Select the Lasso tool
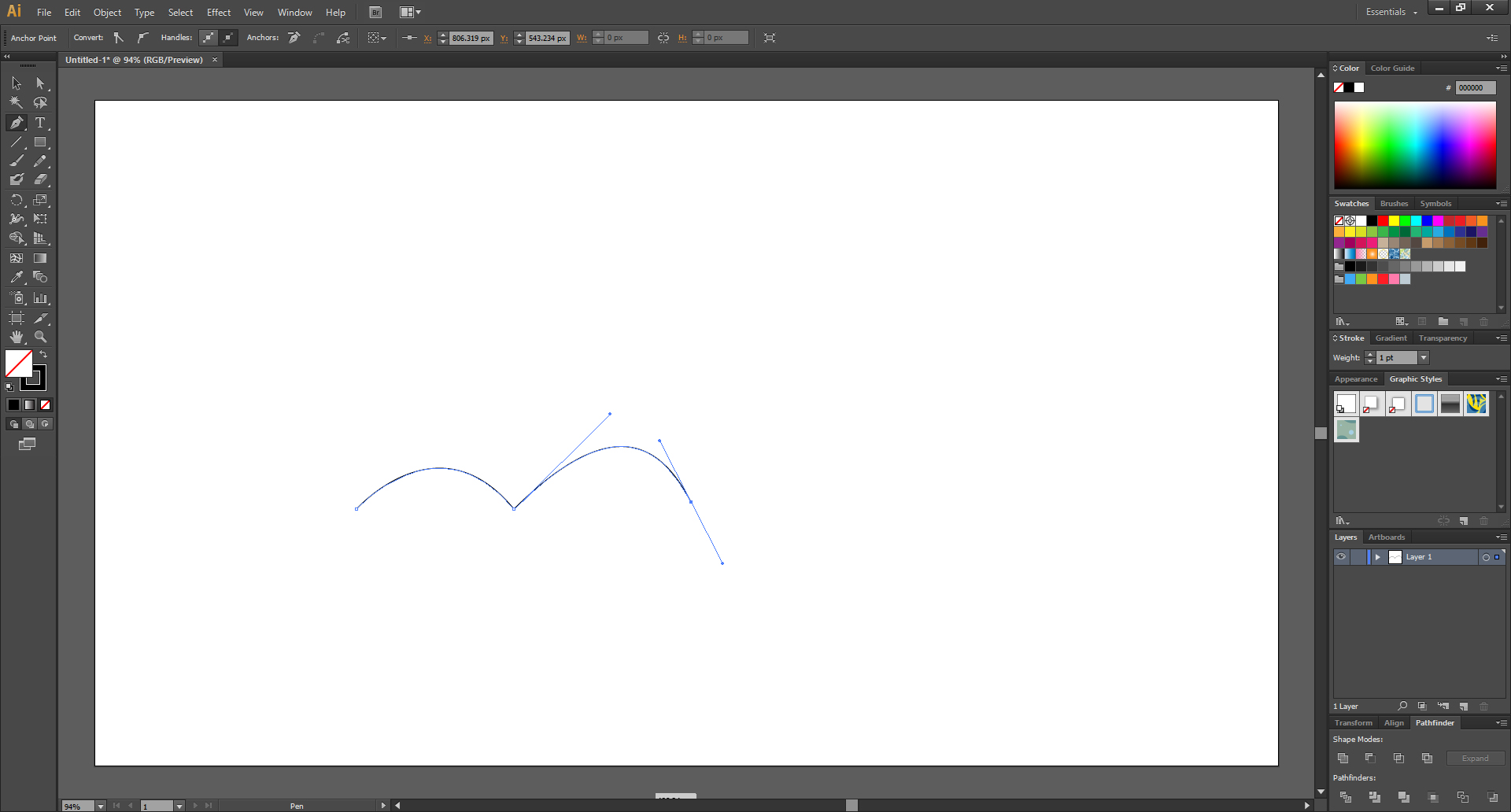 40,102
